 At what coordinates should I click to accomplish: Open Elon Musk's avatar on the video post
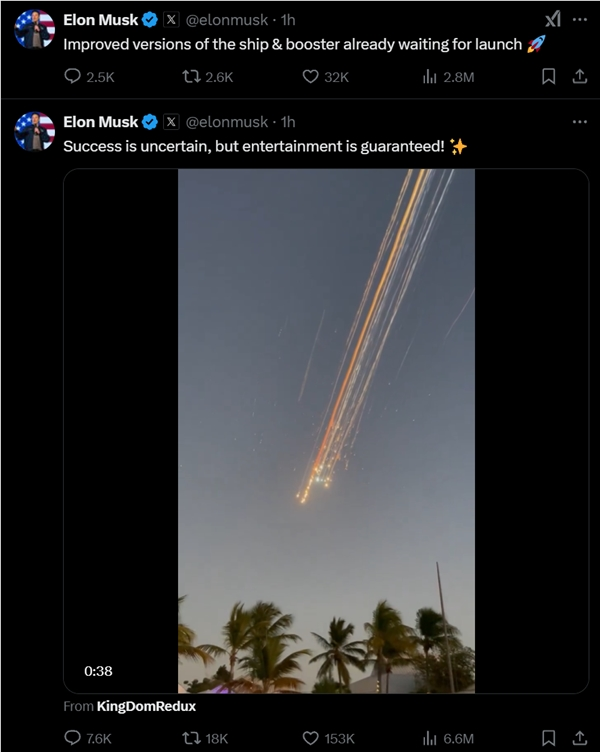tap(34, 132)
